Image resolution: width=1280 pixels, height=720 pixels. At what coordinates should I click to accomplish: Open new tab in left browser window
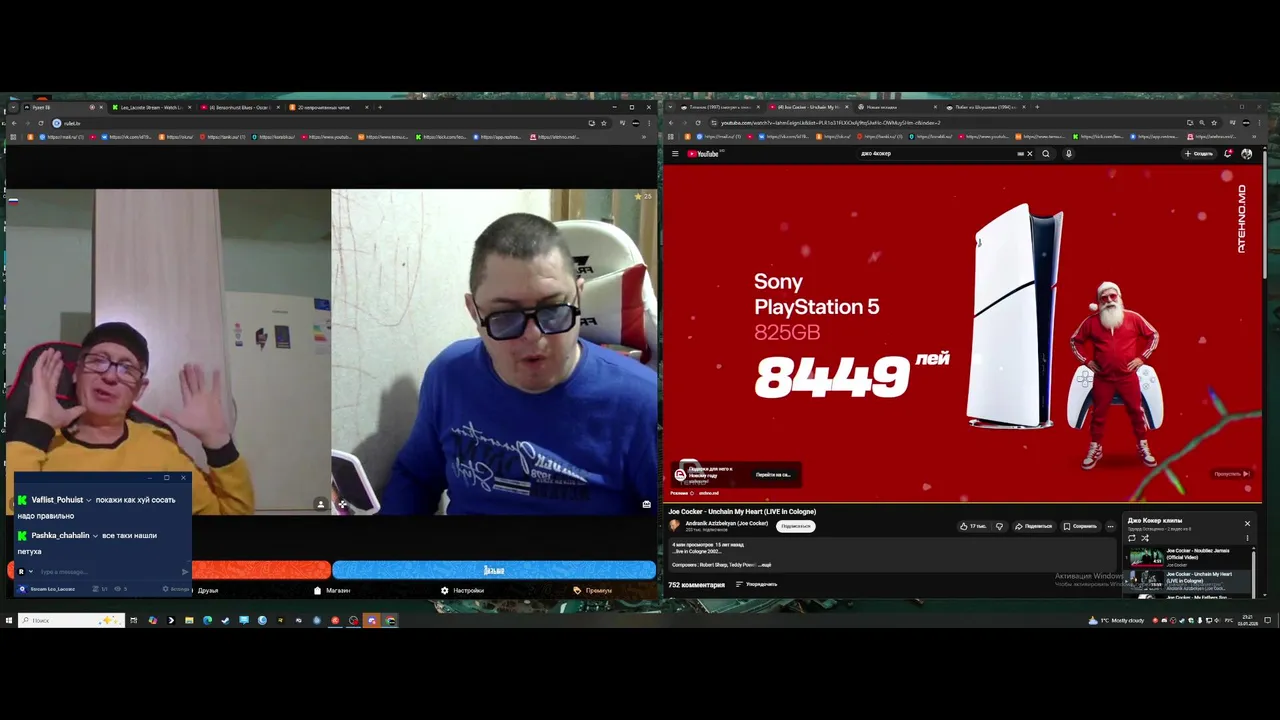pyautogui.click(x=380, y=107)
